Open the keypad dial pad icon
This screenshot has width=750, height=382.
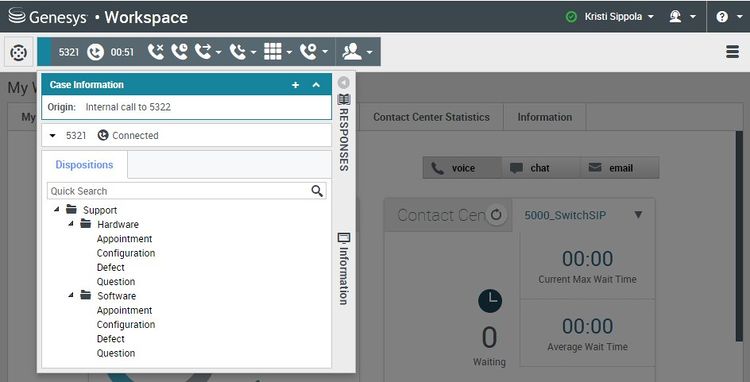pyautogui.click(x=273, y=52)
